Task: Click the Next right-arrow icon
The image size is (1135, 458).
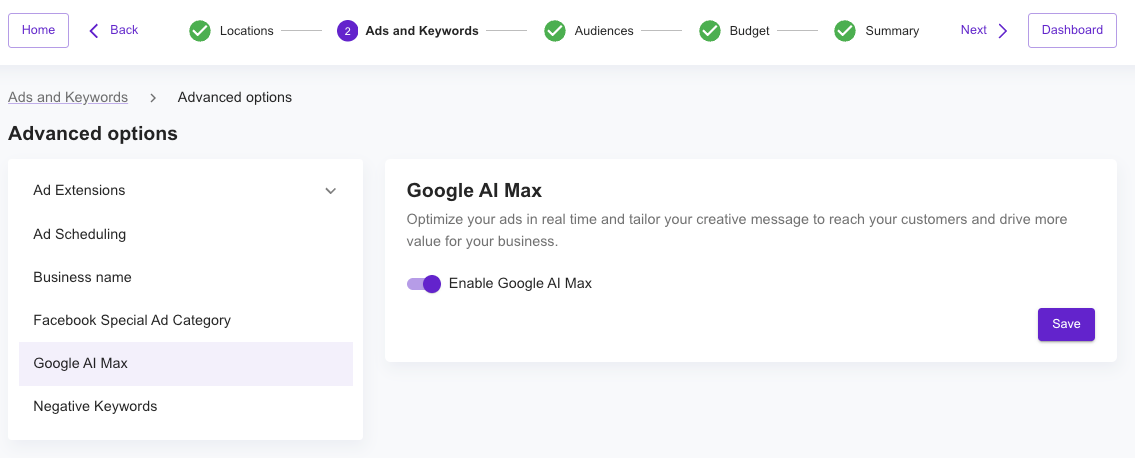Action: [1003, 30]
